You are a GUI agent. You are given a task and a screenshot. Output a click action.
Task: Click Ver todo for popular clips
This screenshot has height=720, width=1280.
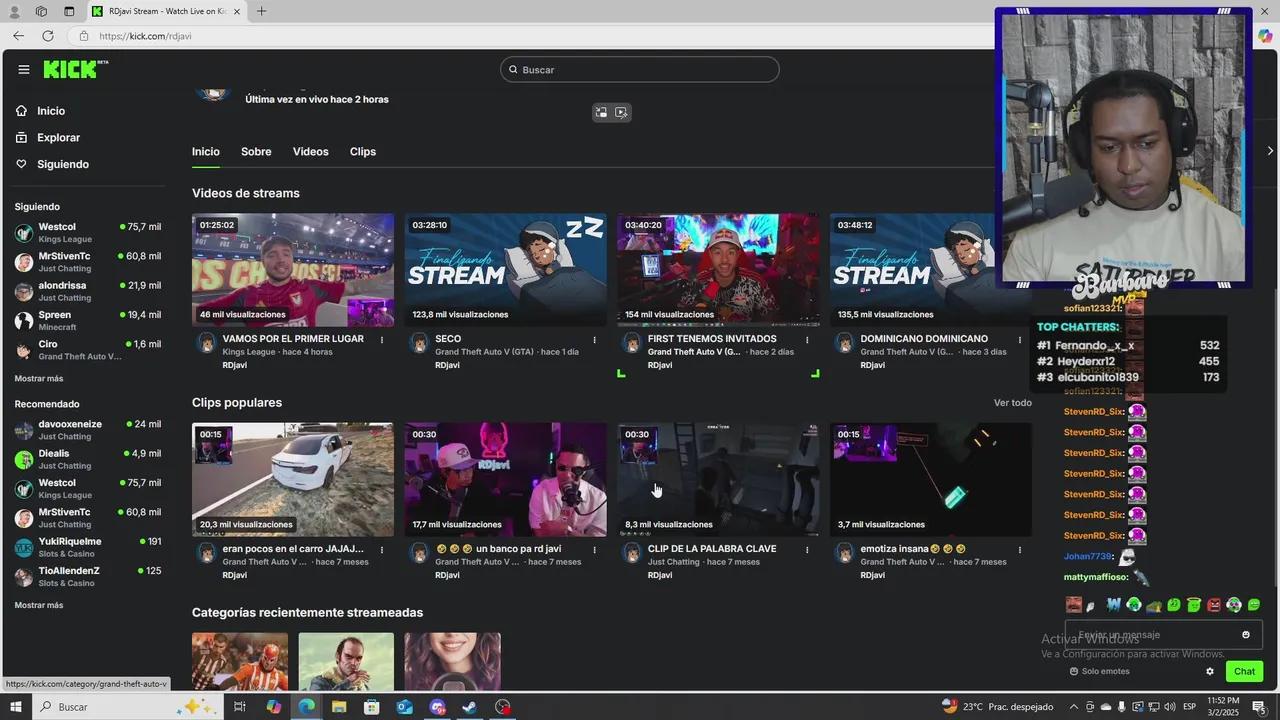click(x=1012, y=403)
